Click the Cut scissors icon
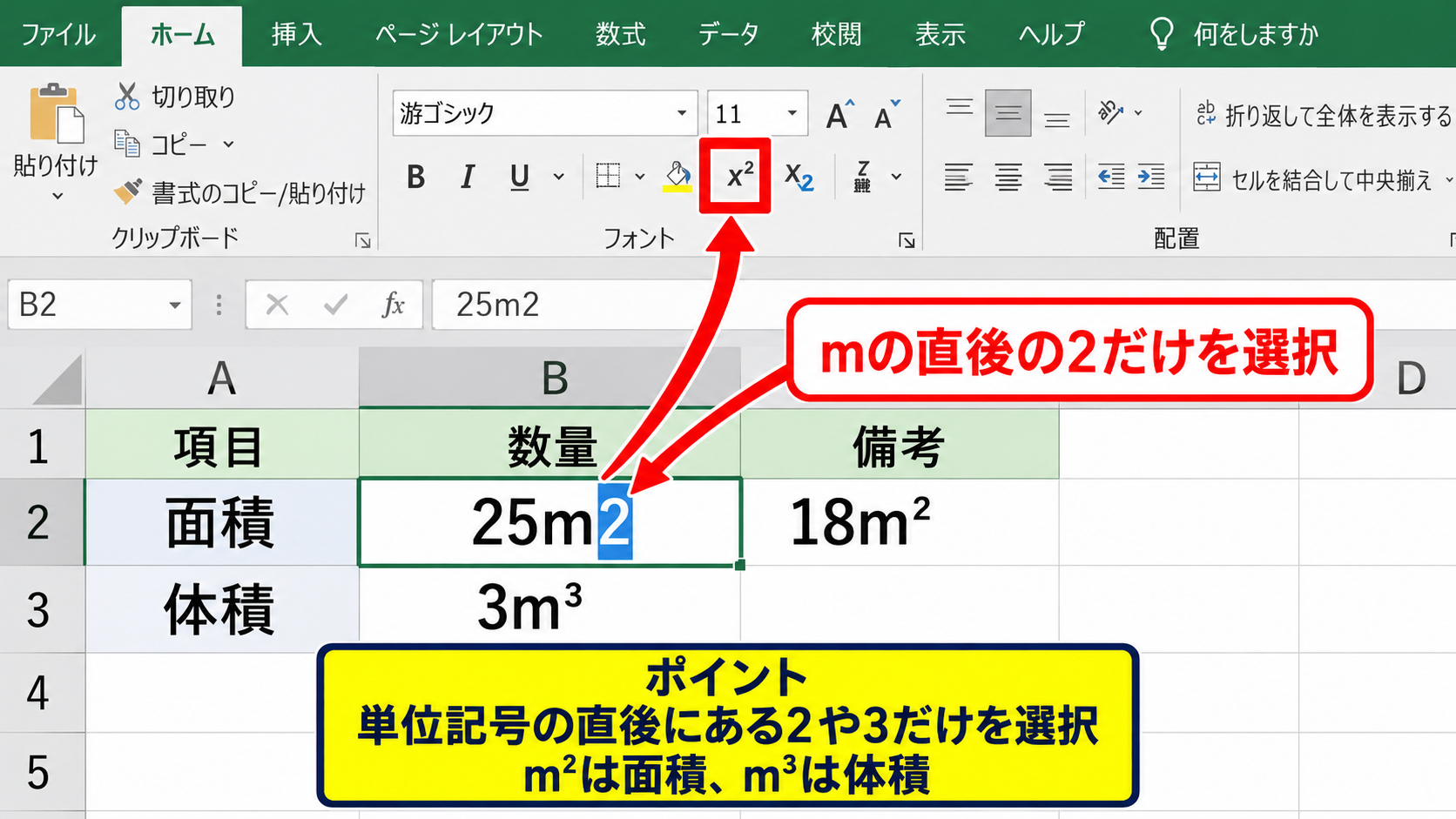1456x819 pixels. click(x=127, y=96)
